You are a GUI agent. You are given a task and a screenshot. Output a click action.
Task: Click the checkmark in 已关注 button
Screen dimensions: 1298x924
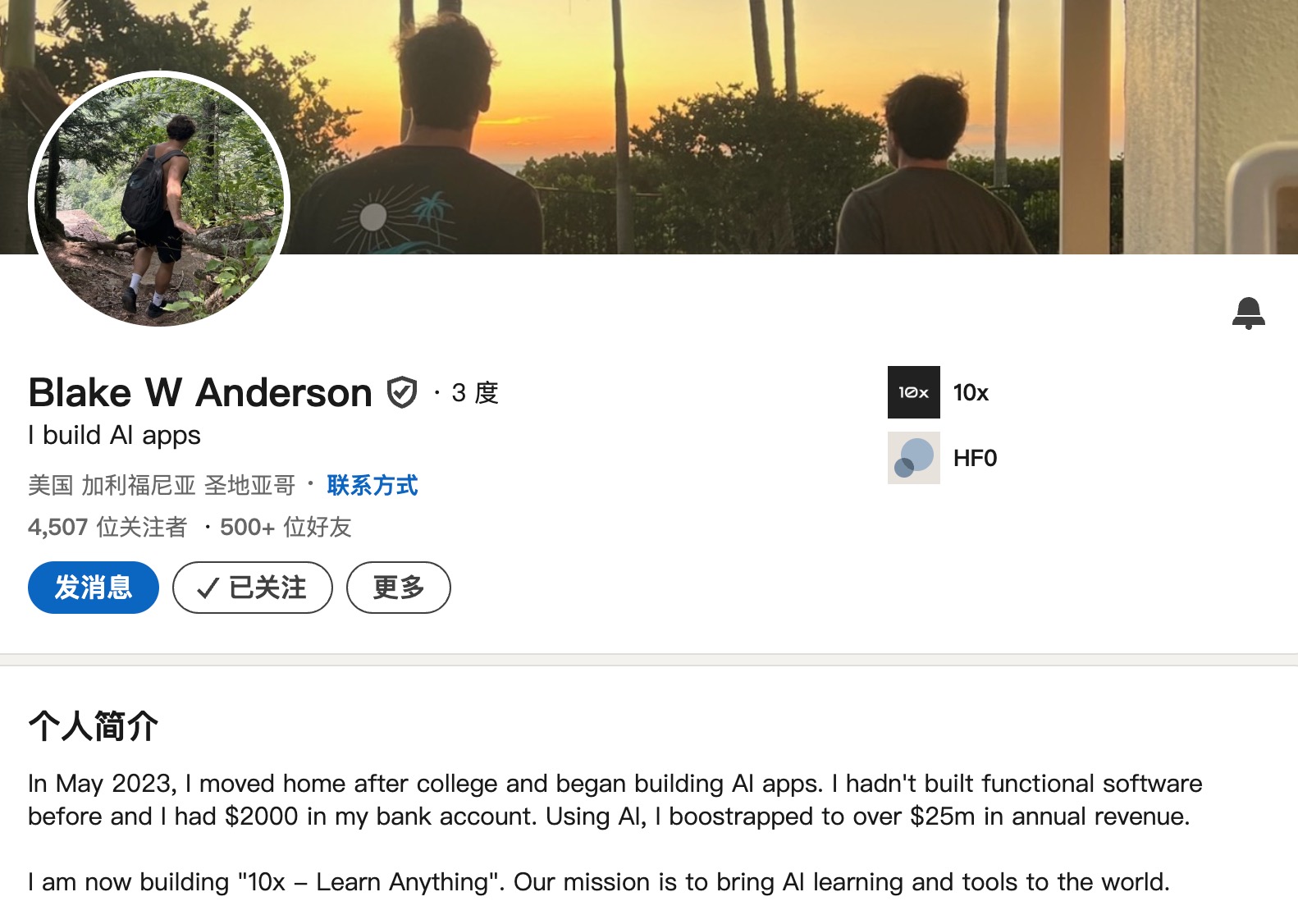(208, 588)
